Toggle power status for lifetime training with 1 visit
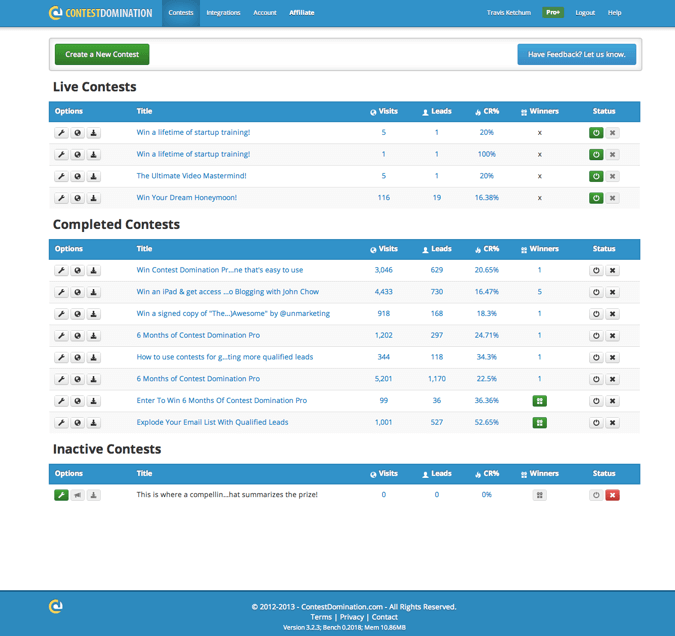The image size is (675, 636). pos(596,155)
